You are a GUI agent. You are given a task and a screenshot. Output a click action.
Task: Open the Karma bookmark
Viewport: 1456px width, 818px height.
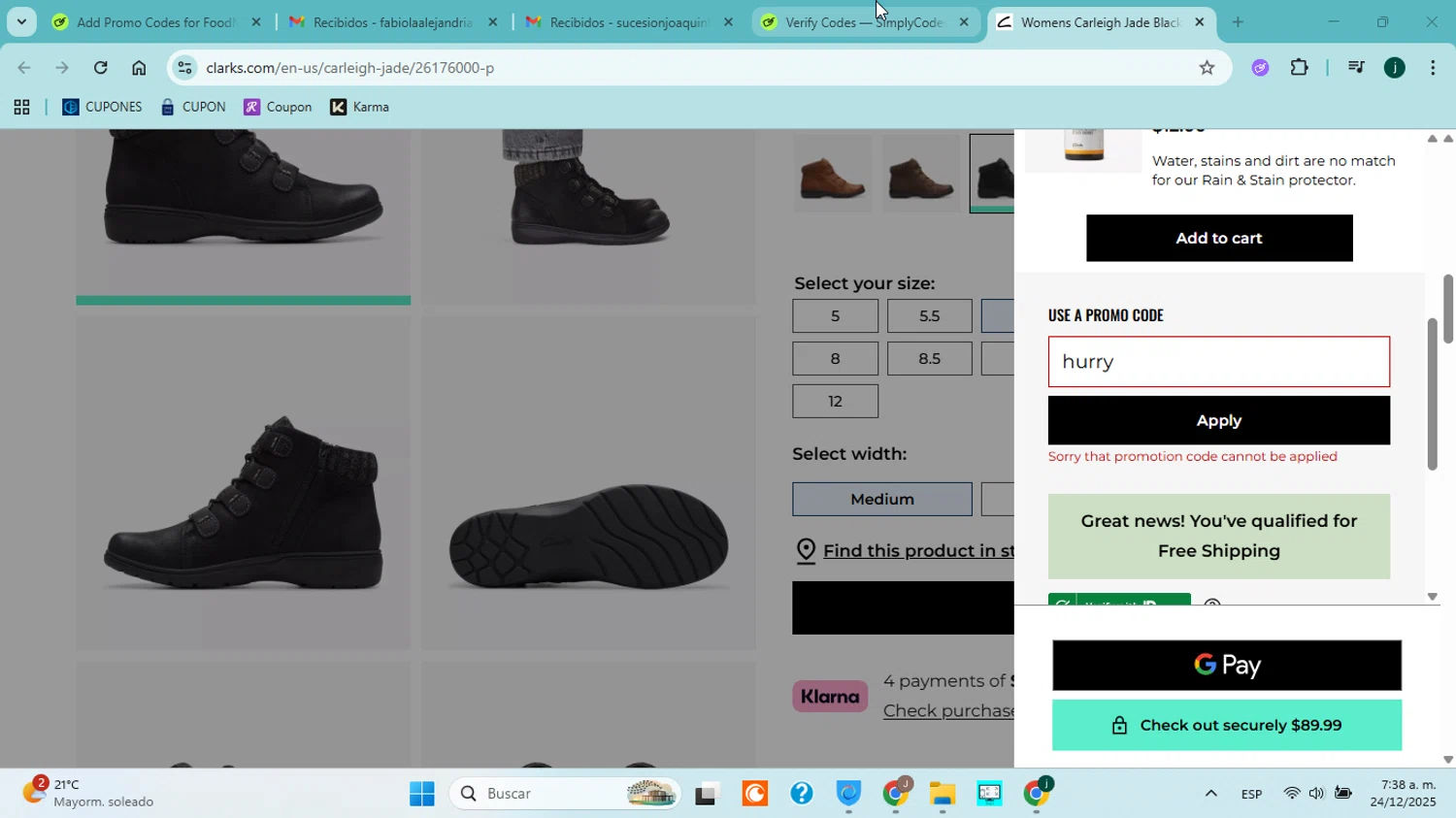(x=359, y=107)
